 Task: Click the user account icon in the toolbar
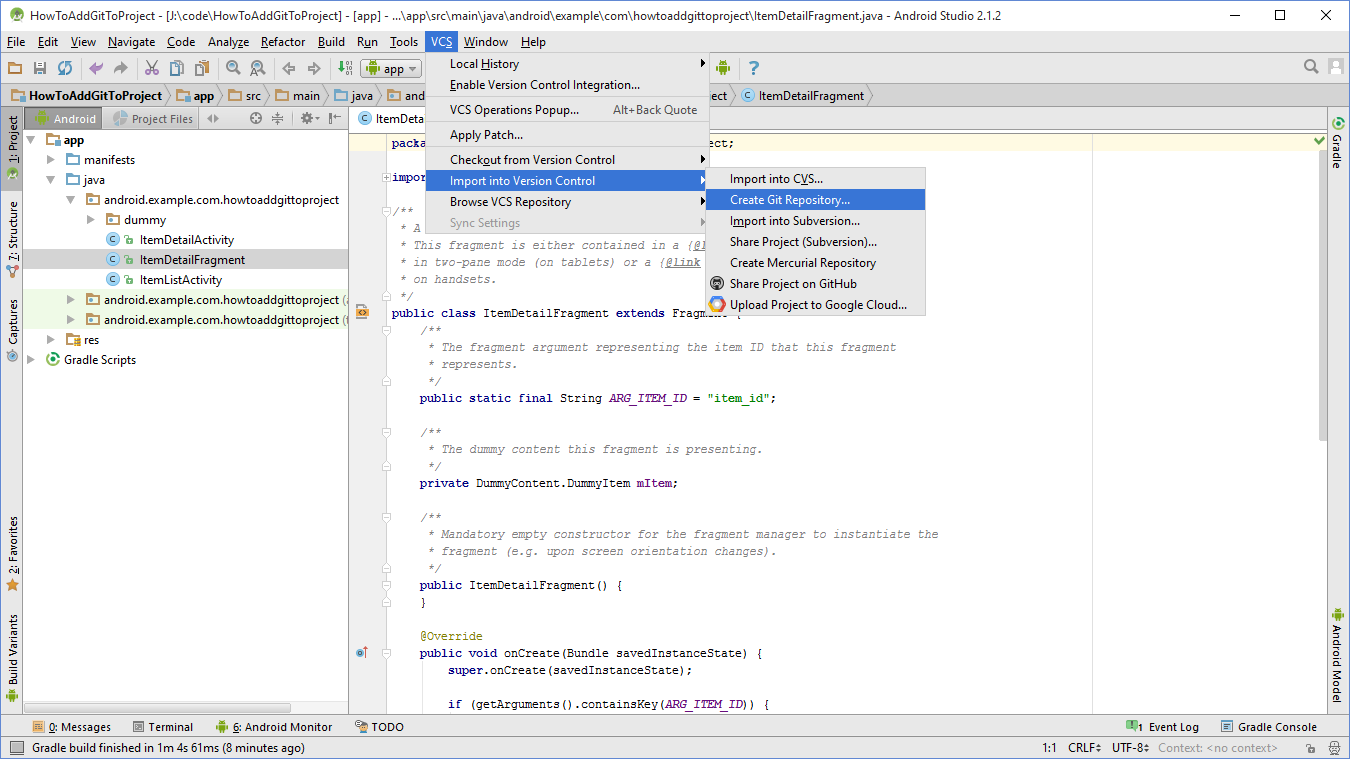click(x=1336, y=67)
